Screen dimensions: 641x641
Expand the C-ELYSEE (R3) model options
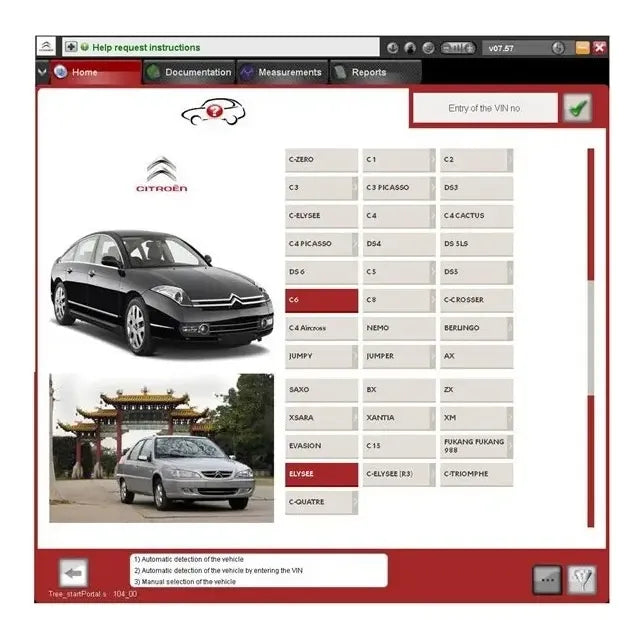(433, 474)
